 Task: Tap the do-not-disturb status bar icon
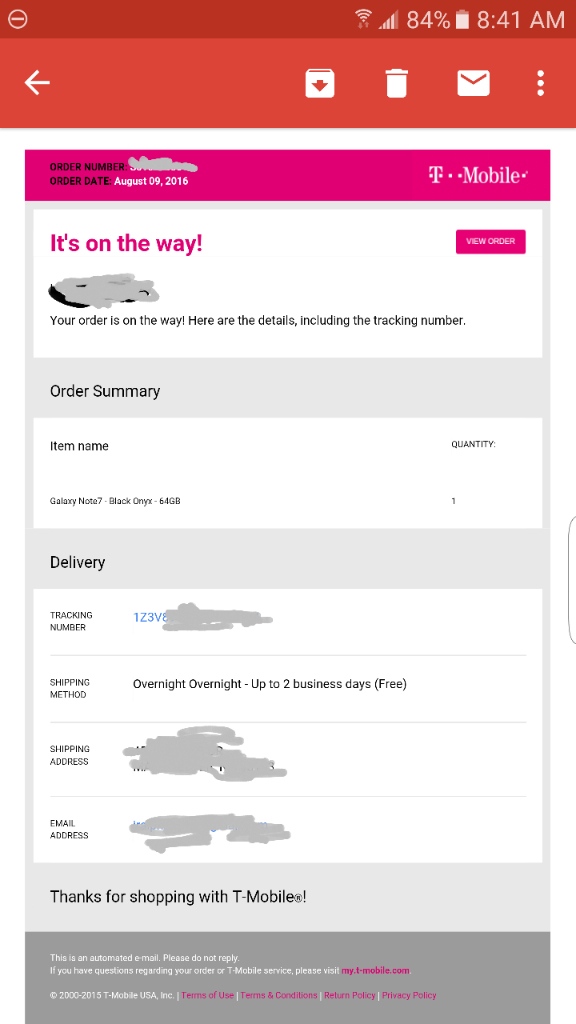(18, 19)
